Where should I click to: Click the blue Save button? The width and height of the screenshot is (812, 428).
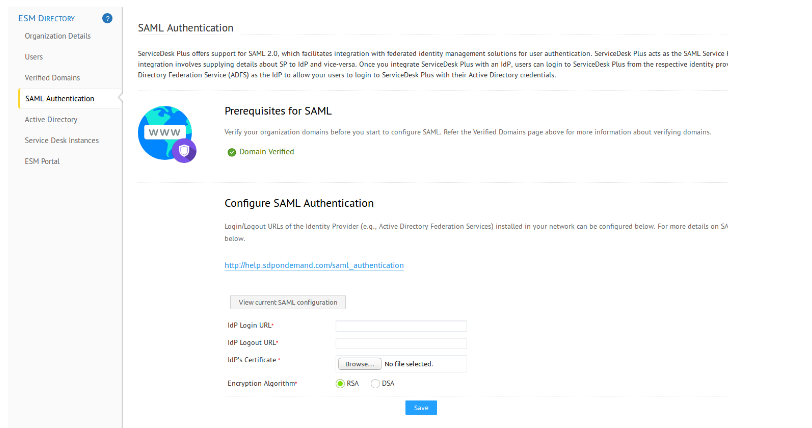point(421,408)
